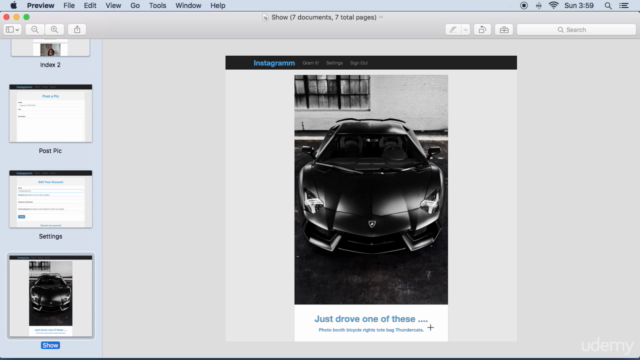
Task: Open the Edit menu
Action: tap(90, 5)
